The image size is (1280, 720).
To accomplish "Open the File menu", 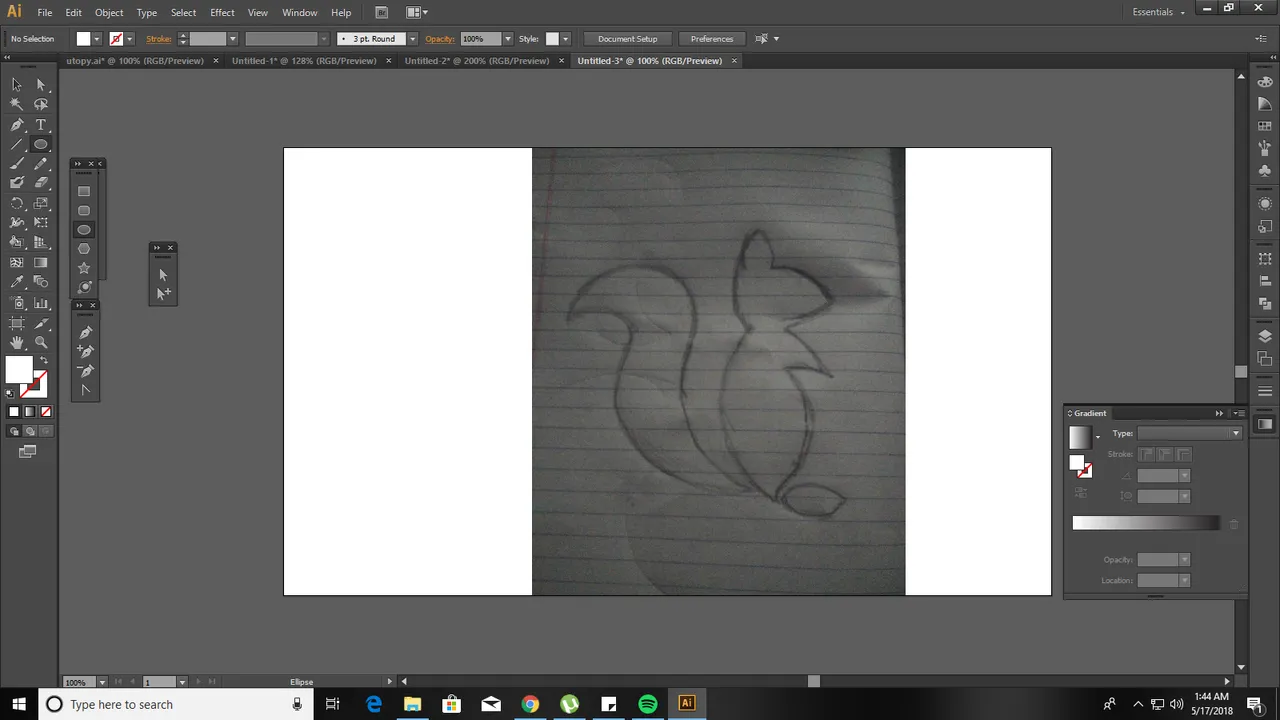I will (x=45, y=13).
